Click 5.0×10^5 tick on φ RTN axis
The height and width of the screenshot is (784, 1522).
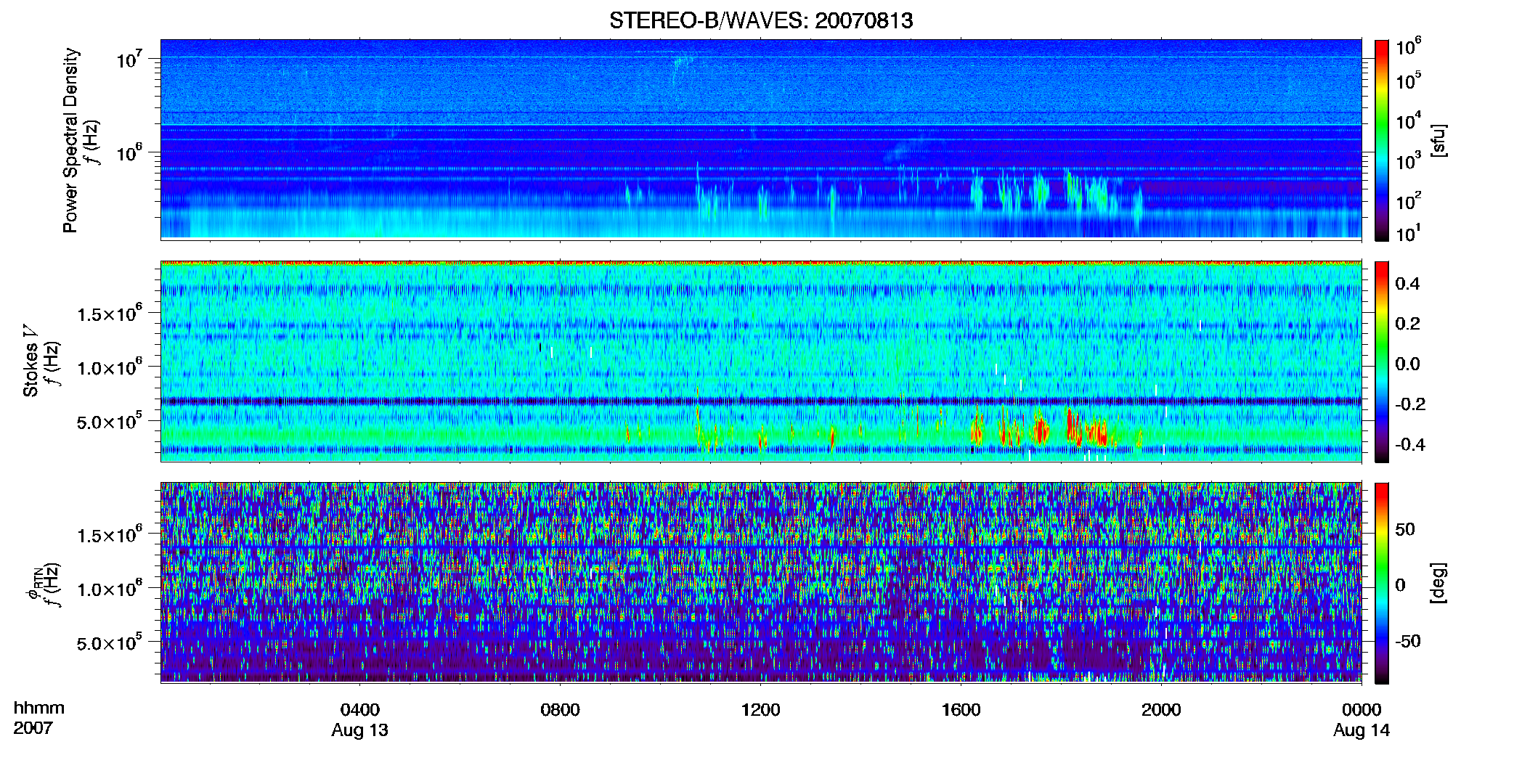(x=110, y=642)
